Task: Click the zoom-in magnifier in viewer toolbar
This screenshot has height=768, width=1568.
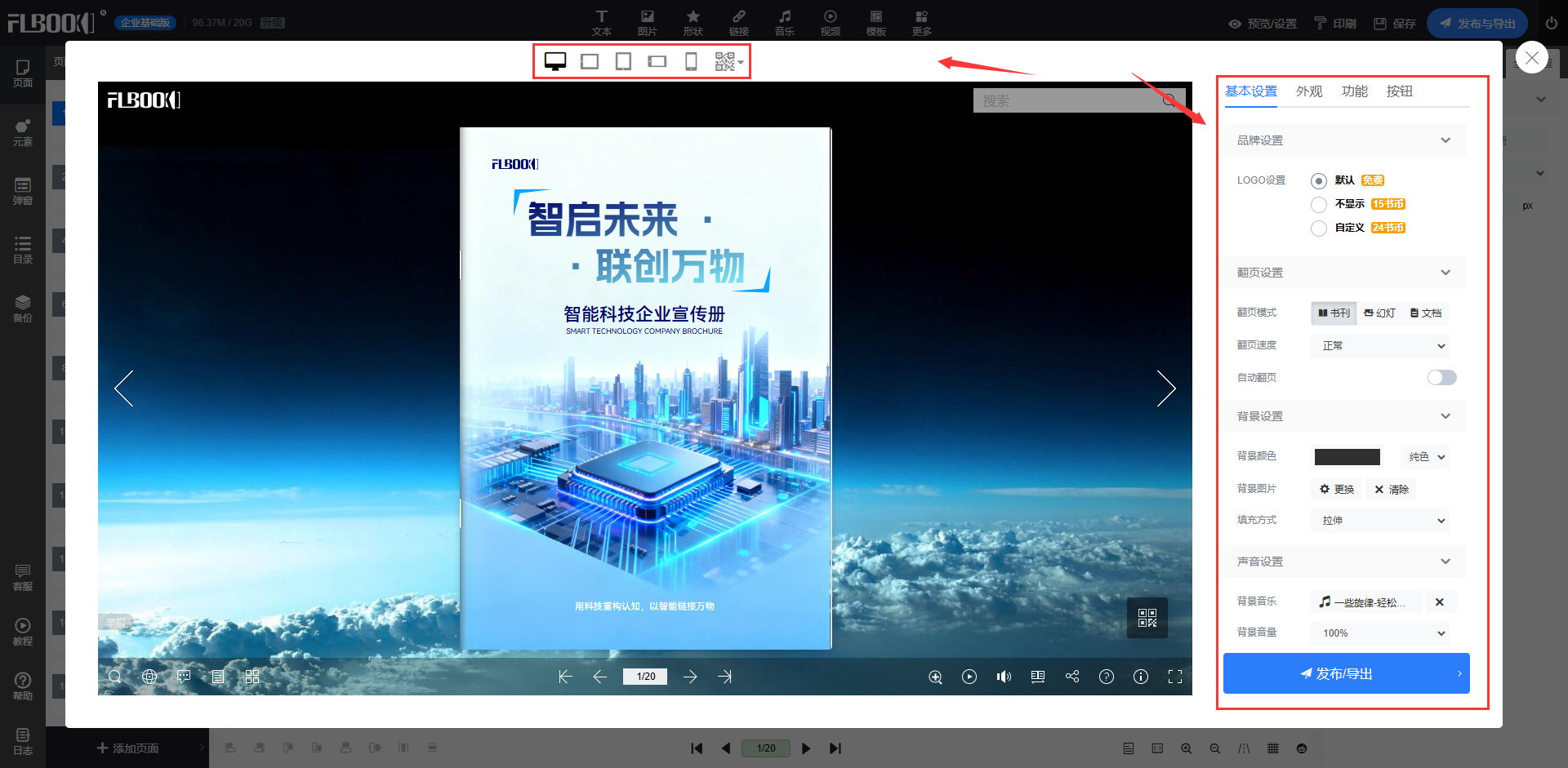Action: click(935, 677)
